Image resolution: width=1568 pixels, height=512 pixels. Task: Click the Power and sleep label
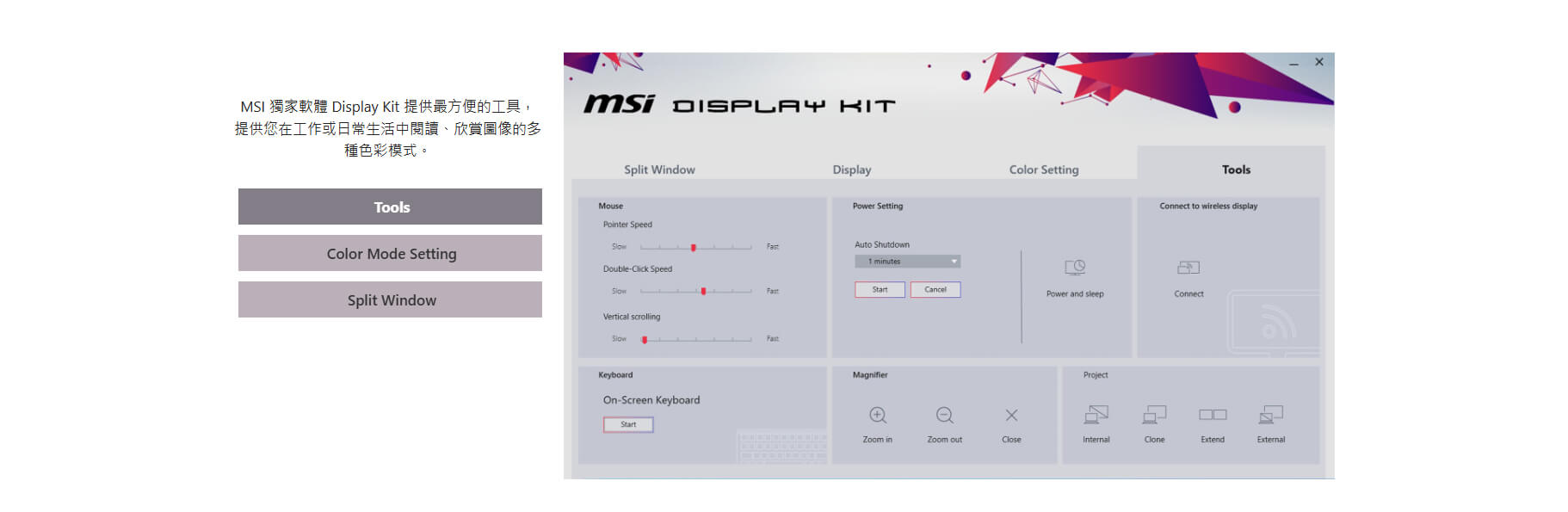click(x=1075, y=294)
